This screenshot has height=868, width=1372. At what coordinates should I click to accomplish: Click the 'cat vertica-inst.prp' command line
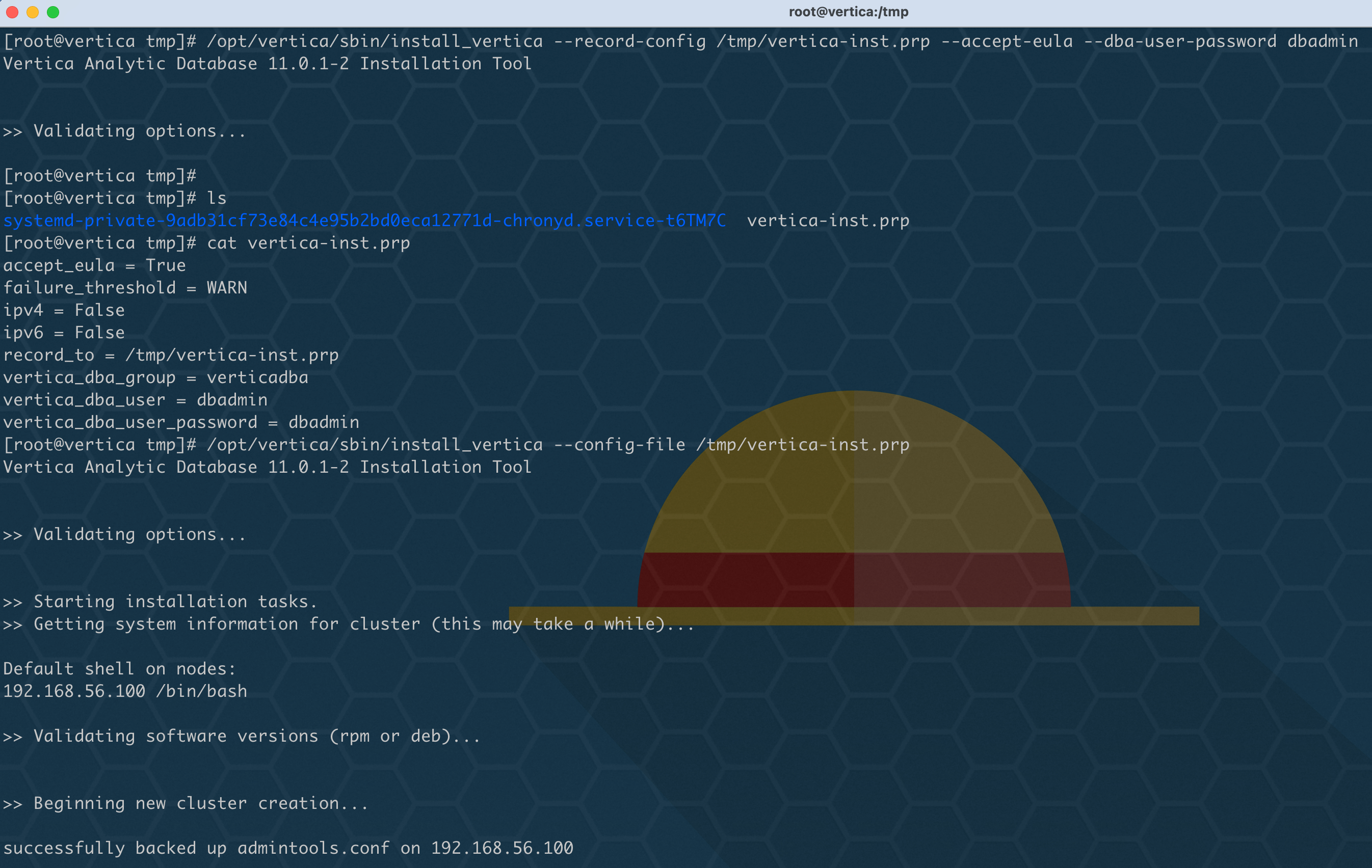click(x=206, y=243)
